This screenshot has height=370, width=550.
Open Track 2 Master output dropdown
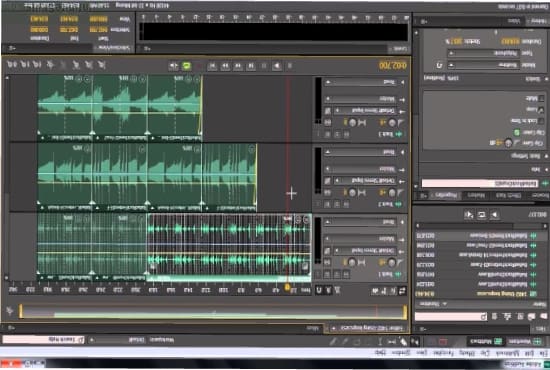(x=361, y=169)
